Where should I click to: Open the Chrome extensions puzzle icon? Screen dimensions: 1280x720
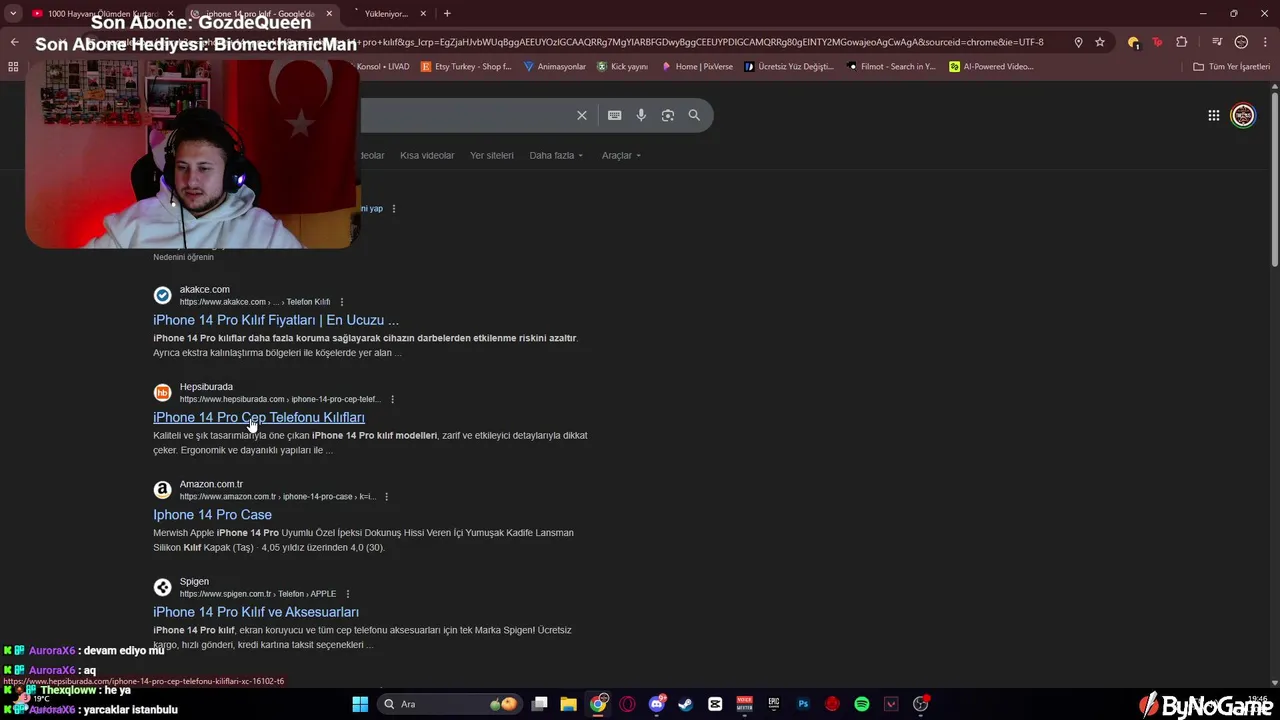[x=1181, y=42]
